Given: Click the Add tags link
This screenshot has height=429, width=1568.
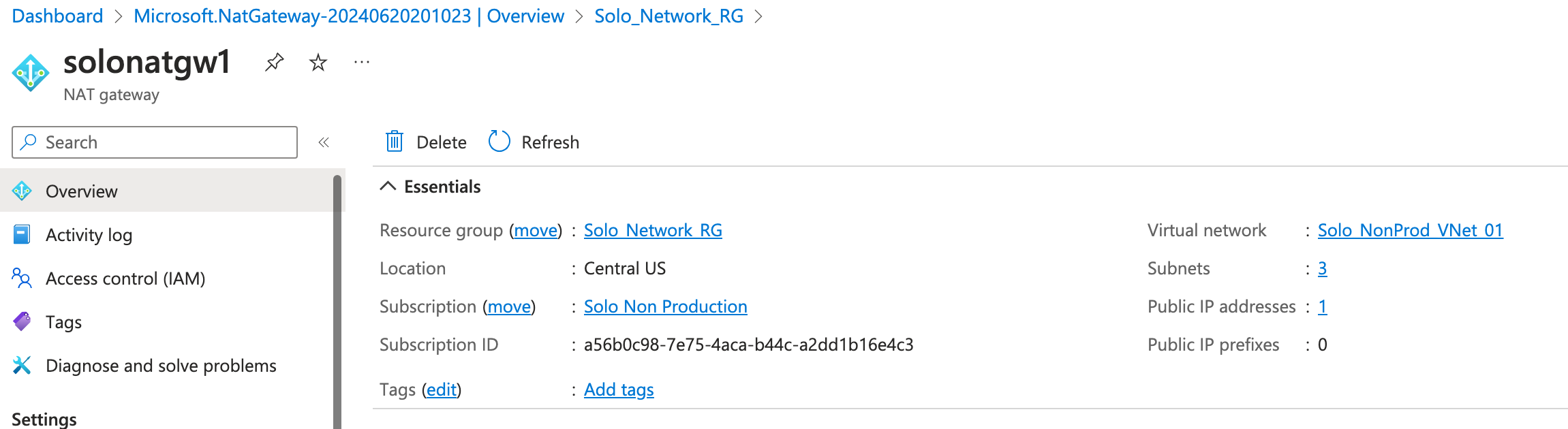Looking at the screenshot, I should tap(619, 390).
